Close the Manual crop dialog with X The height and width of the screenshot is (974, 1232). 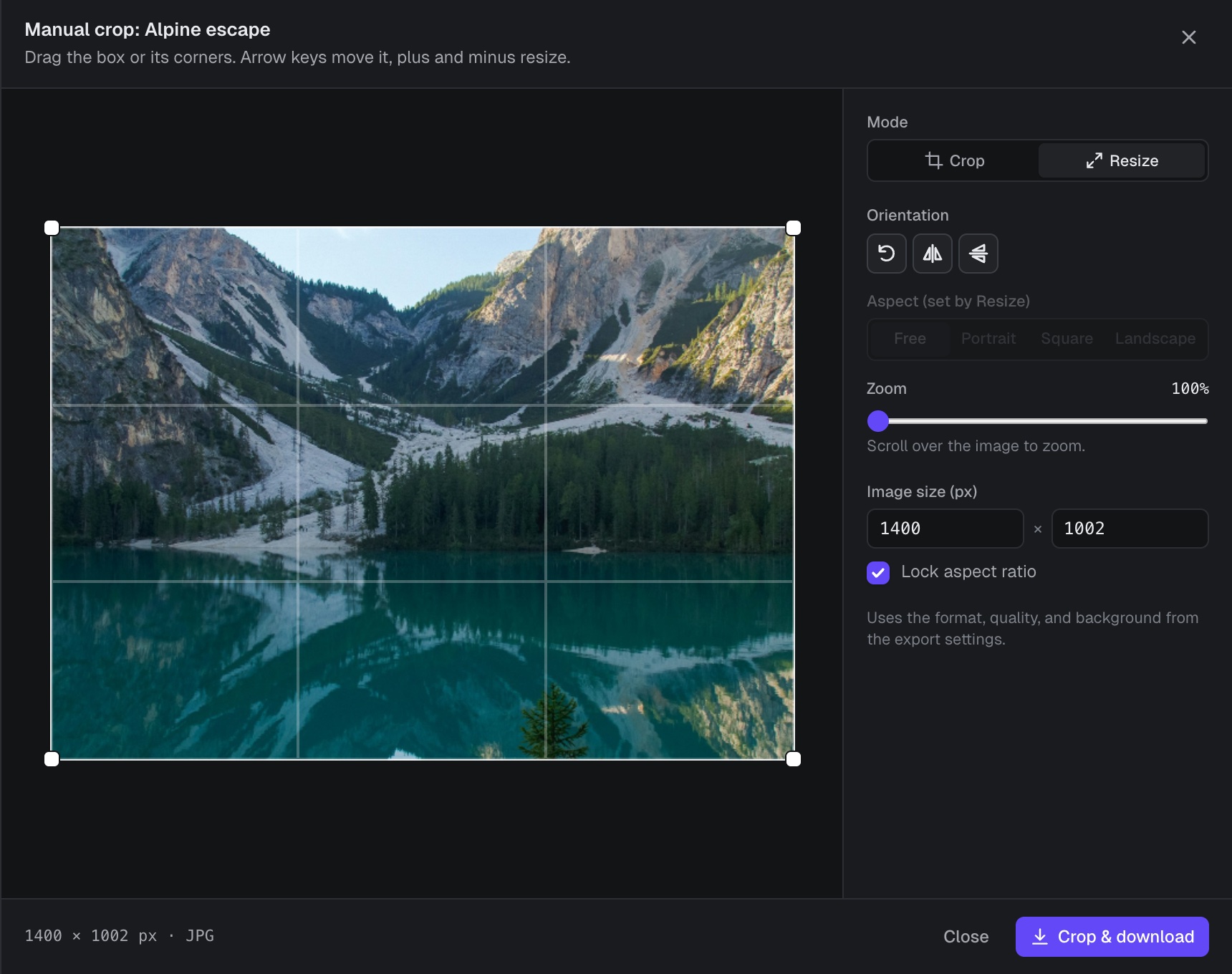(1188, 37)
